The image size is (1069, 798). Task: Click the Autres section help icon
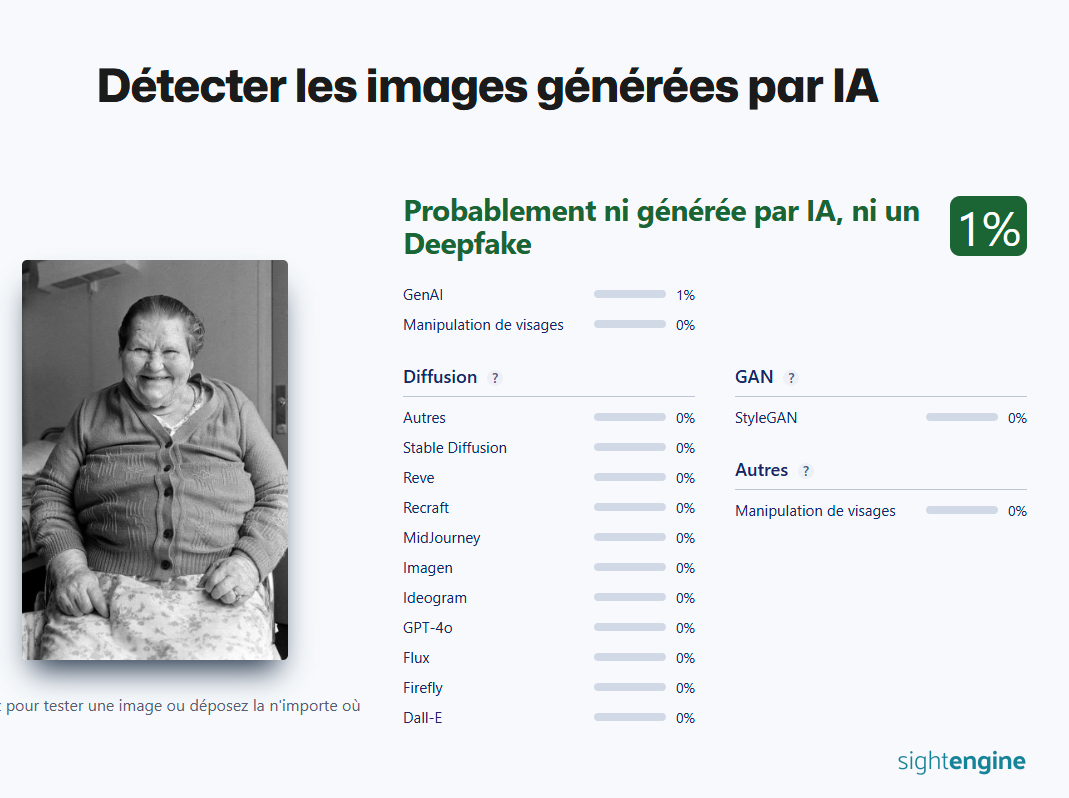(x=806, y=471)
